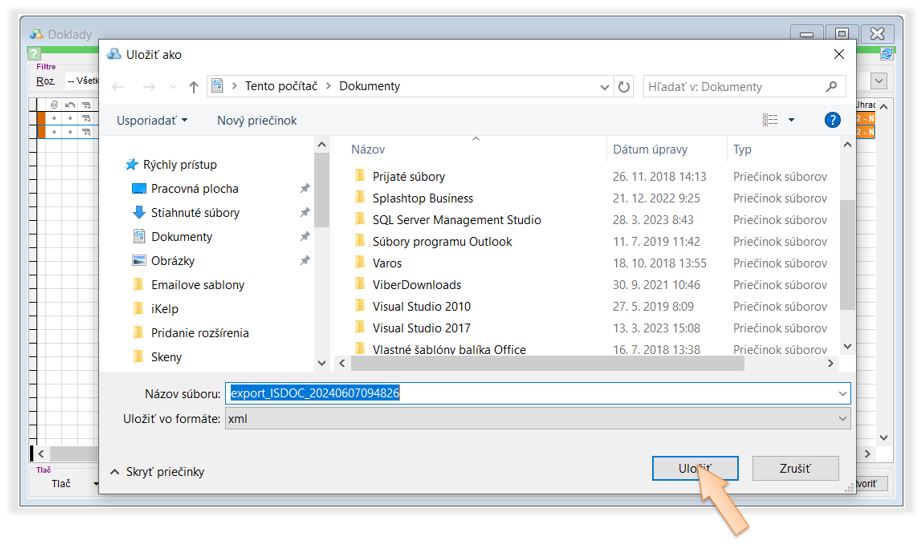This screenshot has width=923, height=556.
Task: Click the Refresh address bar icon
Action: (625, 87)
